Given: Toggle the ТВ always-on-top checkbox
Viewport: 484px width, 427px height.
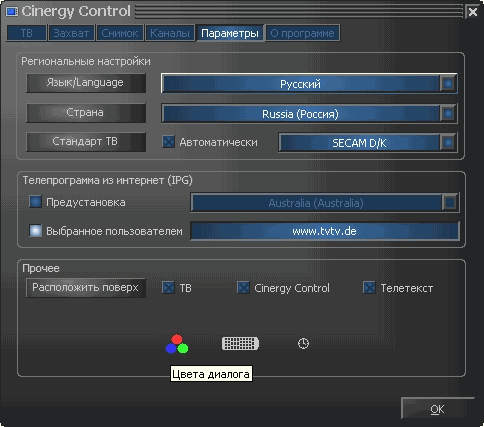Looking at the screenshot, I should [168, 287].
